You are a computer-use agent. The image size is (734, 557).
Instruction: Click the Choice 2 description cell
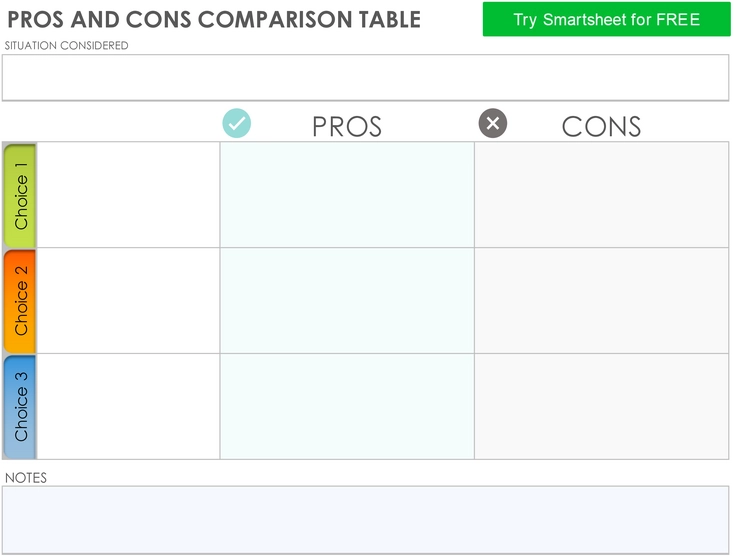tap(128, 300)
